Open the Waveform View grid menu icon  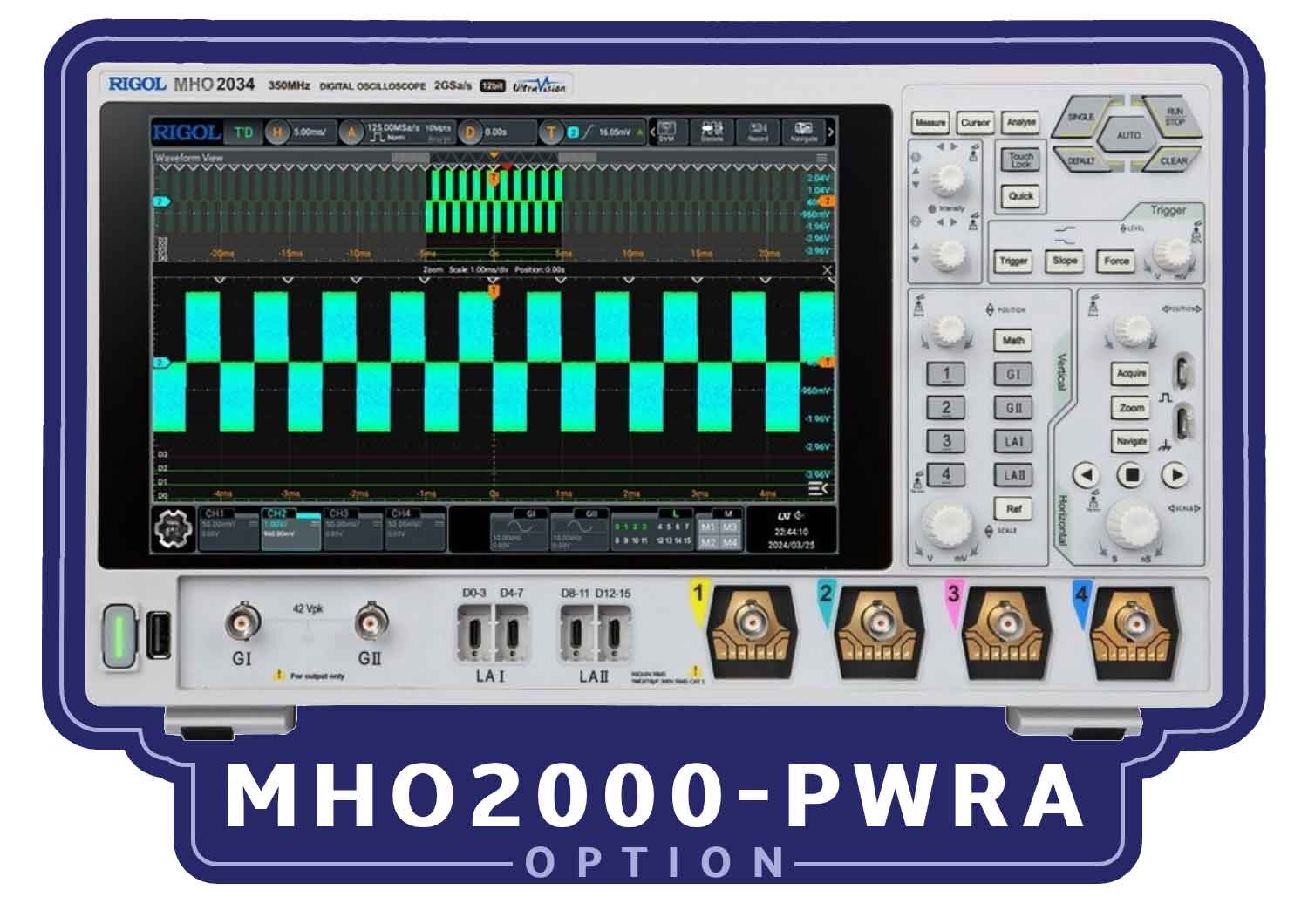coord(821,158)
